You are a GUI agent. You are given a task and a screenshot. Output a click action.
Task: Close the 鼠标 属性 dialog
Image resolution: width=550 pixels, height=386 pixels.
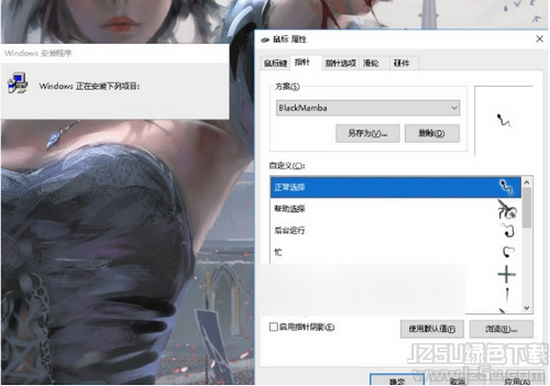click(540, 39)
